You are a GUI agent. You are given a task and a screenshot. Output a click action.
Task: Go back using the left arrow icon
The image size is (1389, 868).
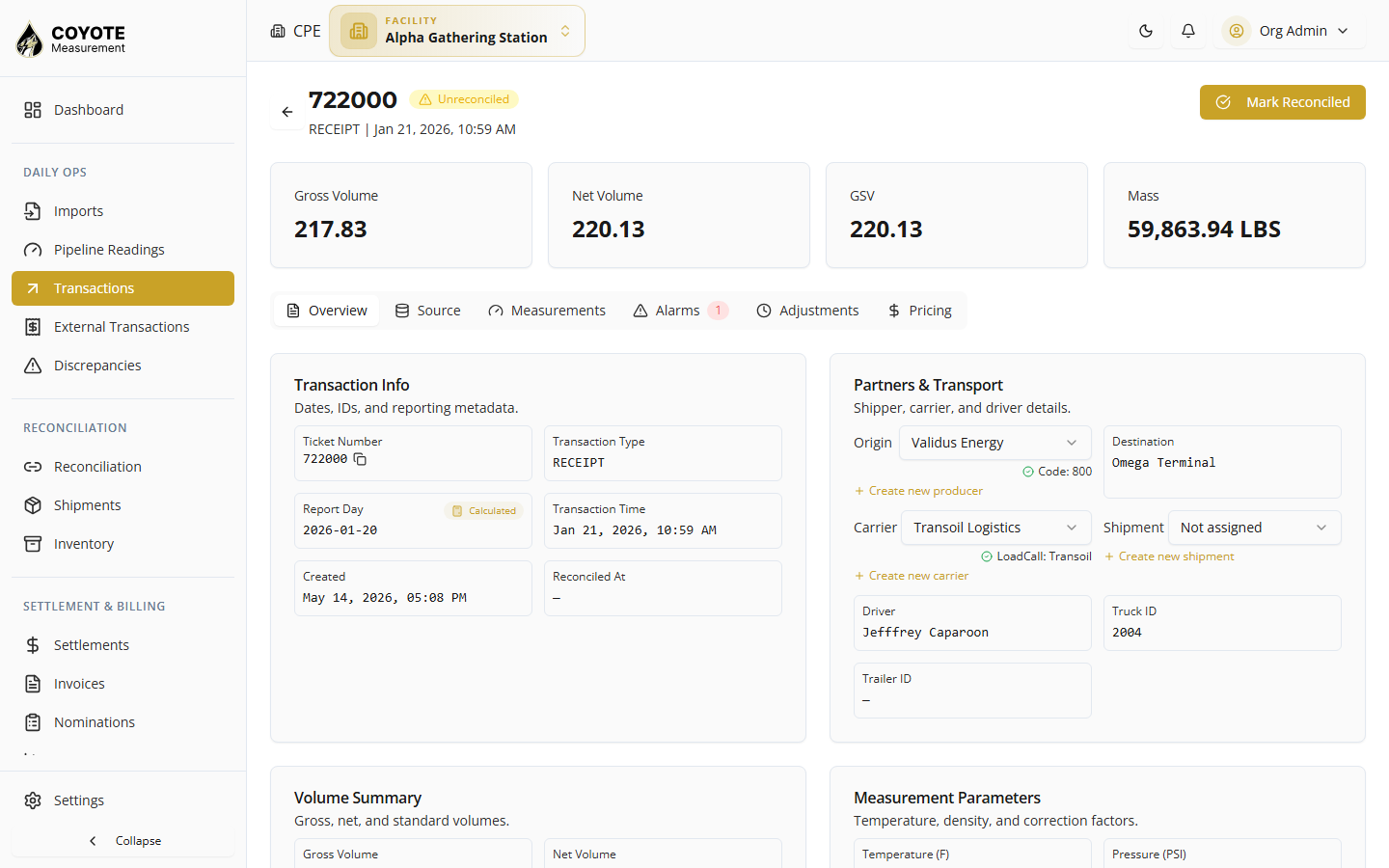point(286,112)
